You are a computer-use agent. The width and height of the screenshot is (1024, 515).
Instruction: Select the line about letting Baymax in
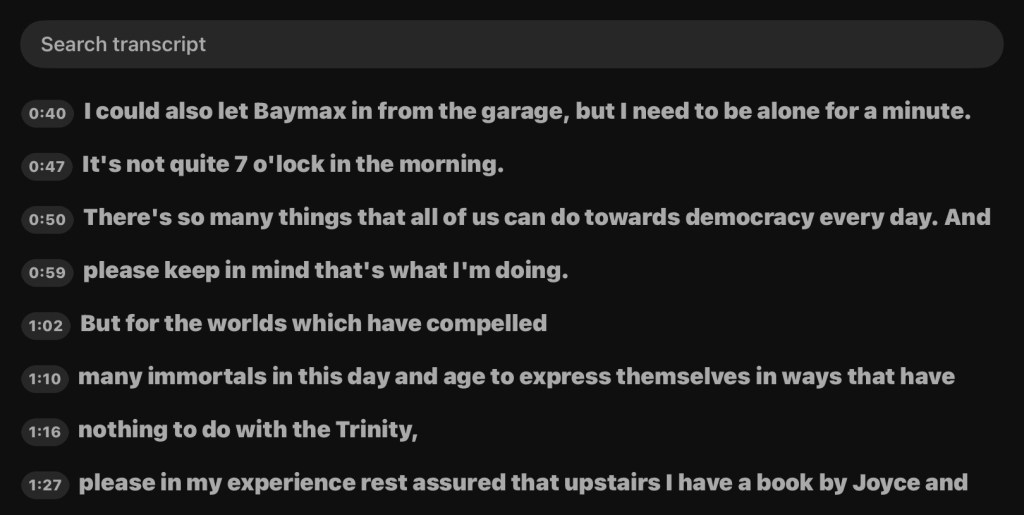(x=527, y=112)
